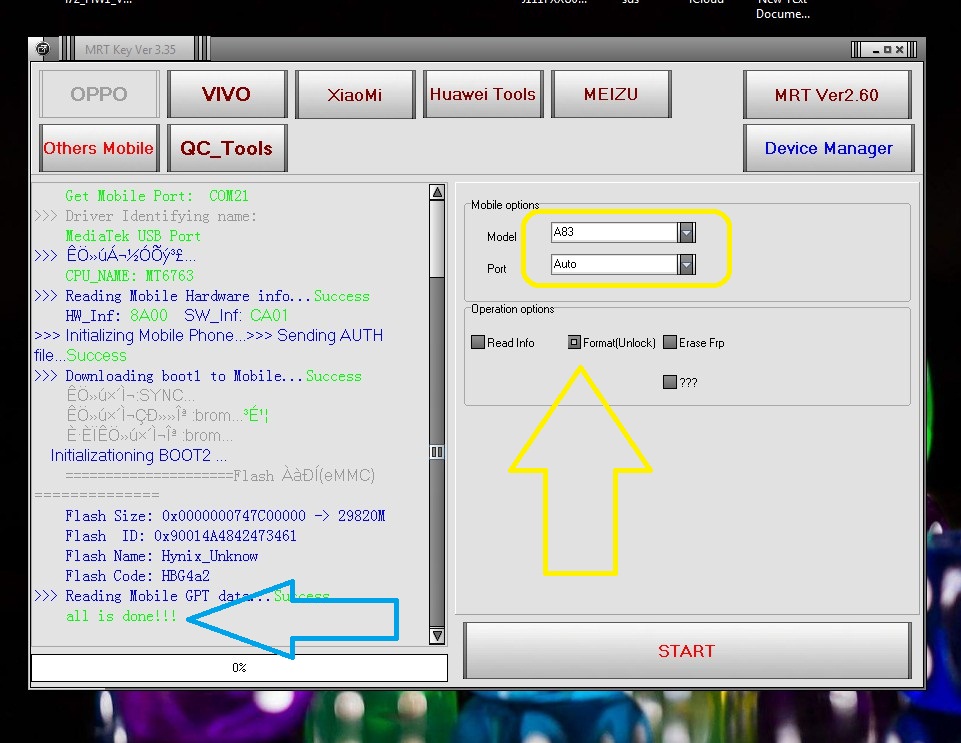Open Others Mobile section
961x743 pixels.
(99, 148)
